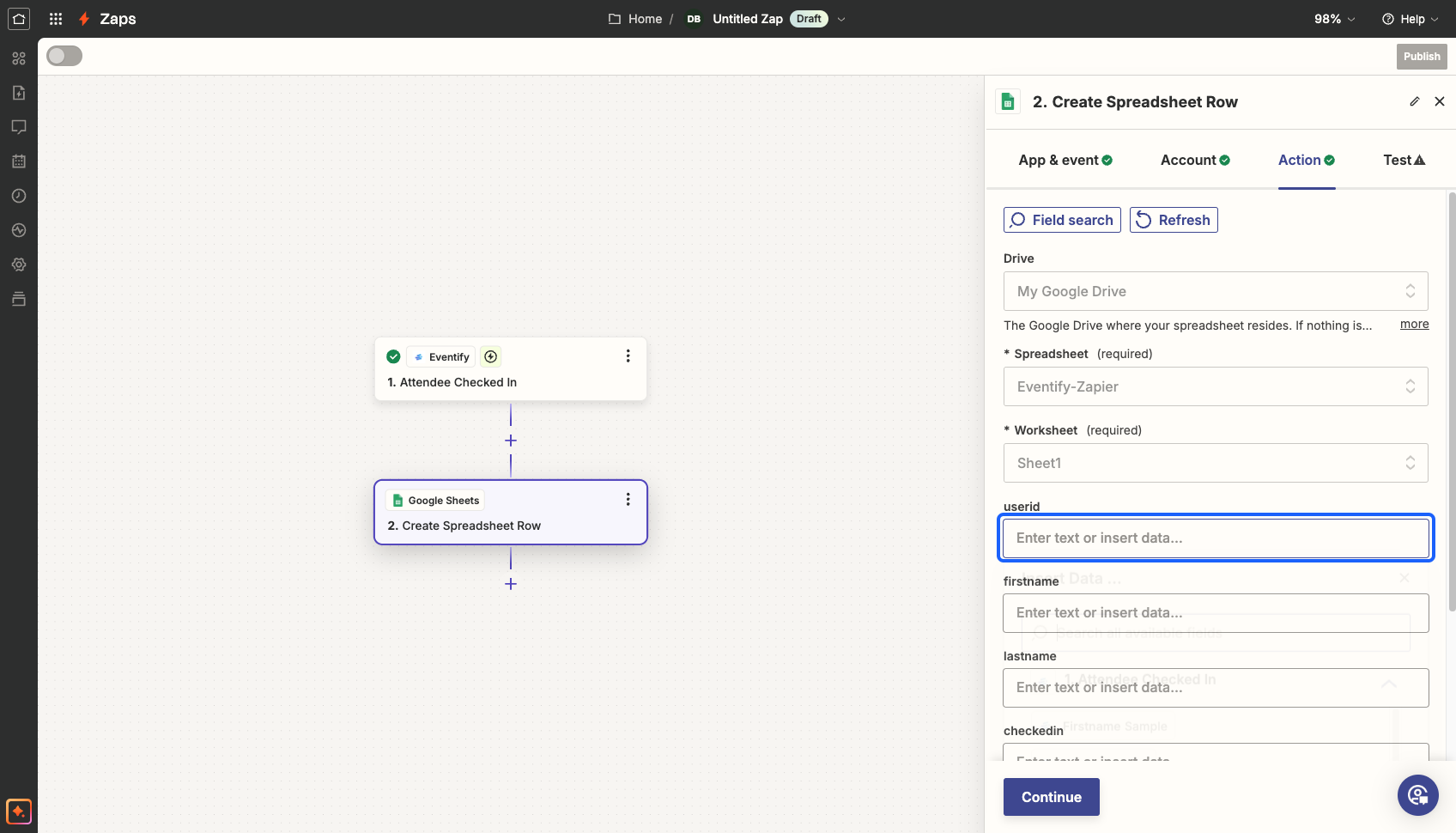Image resolution: width=1456 pixels, height=833 pixels.
Task: Click the Google Sheets icon in panel header
Action: (x=1009, y=101)
